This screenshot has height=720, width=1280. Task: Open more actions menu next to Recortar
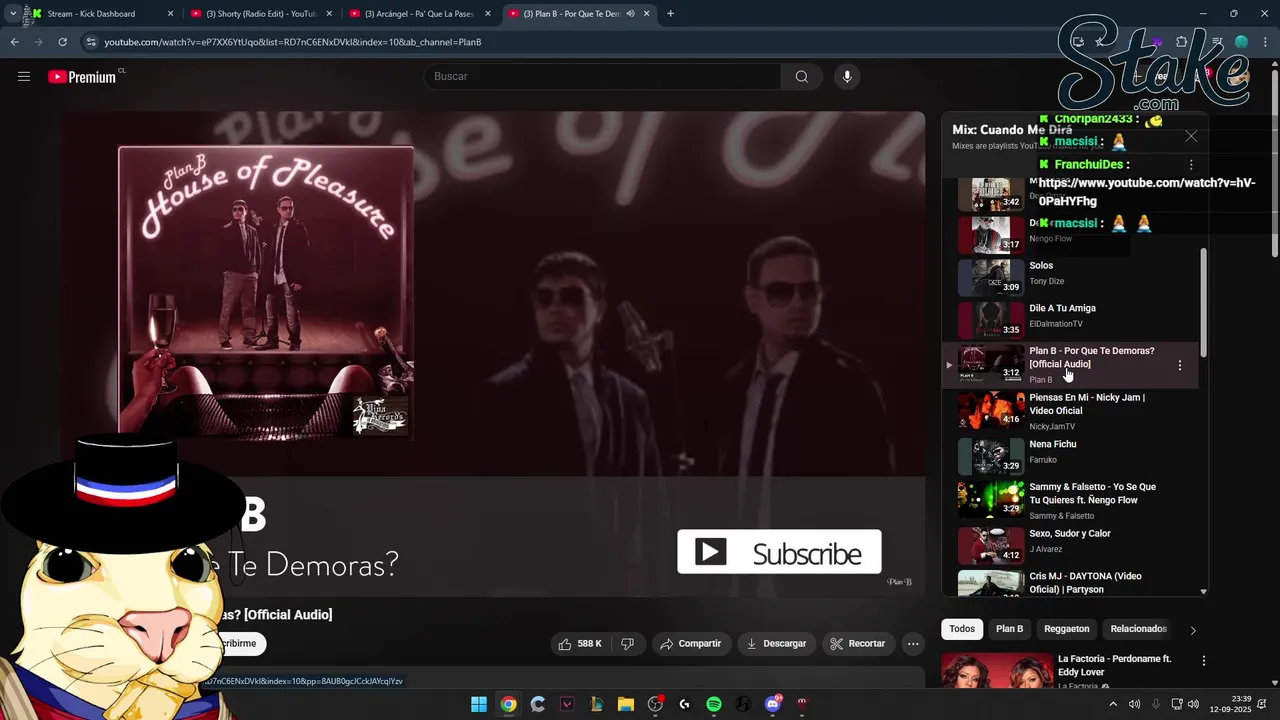point(912,644)
